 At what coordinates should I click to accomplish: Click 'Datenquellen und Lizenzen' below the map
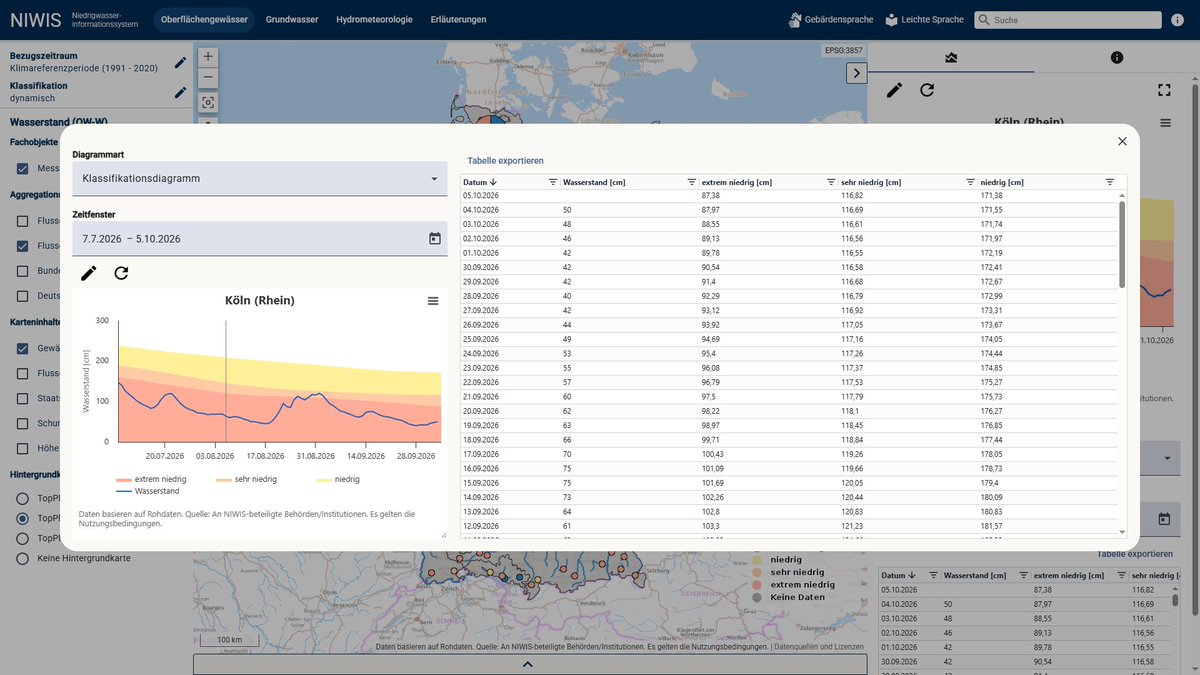click(x=819, y=647)
